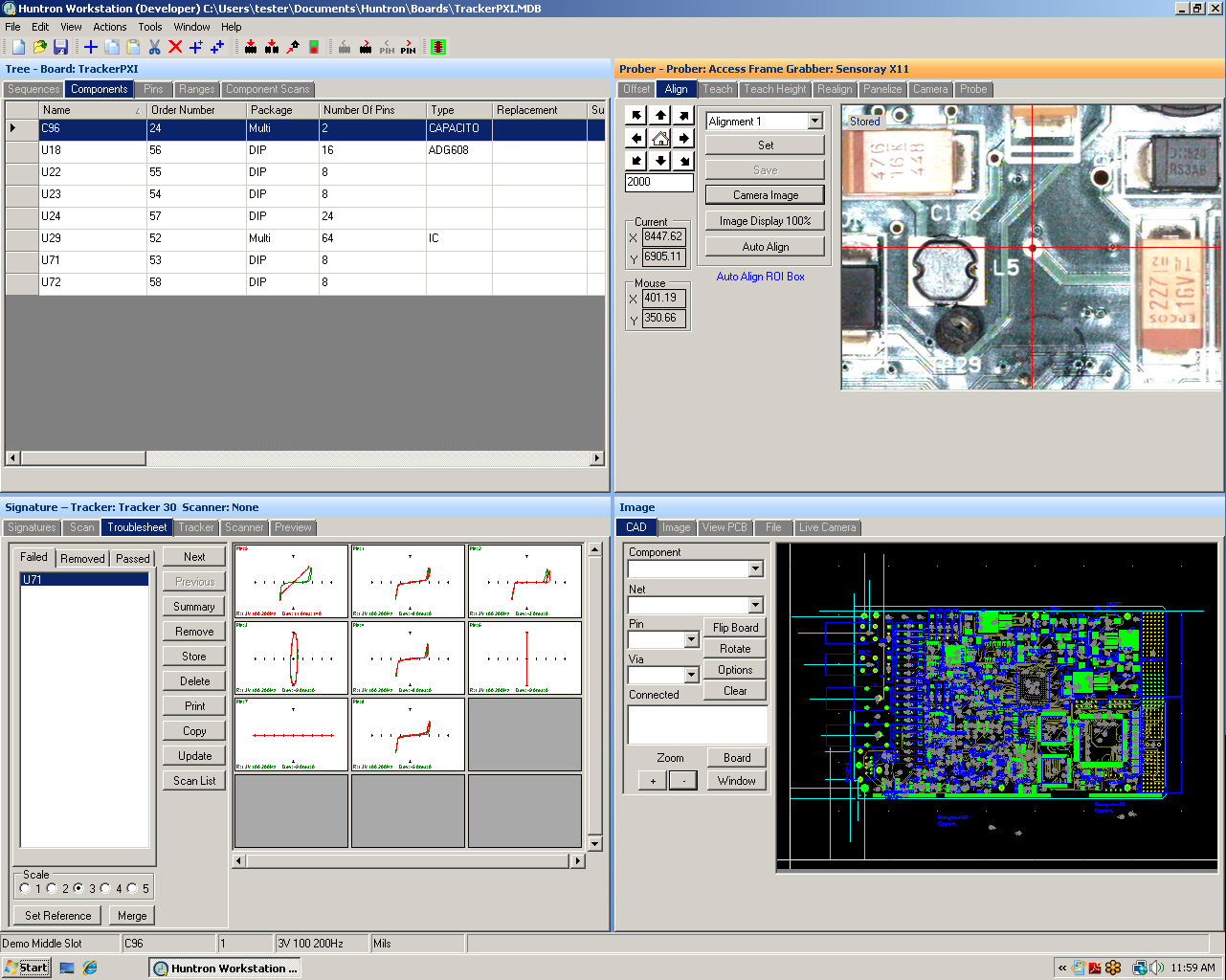Click the Image Display 100% button
Screen dimensions: 1226x980
point(765,221)
